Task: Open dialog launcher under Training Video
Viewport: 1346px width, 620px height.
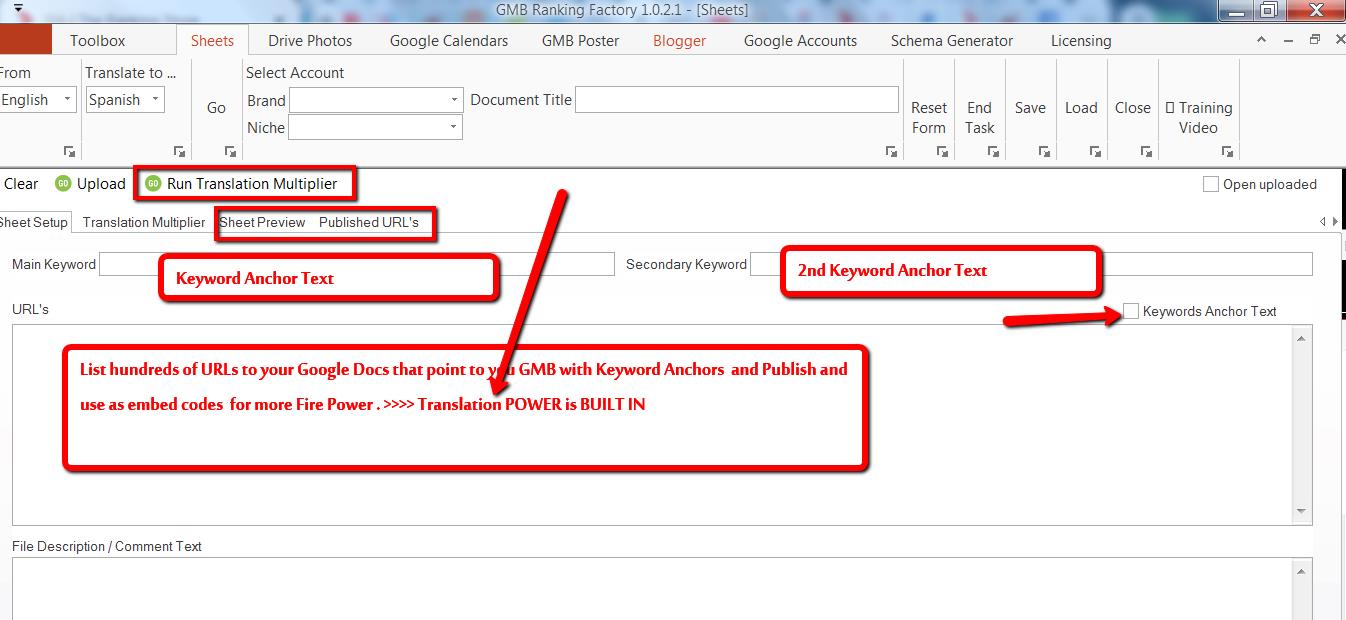Action: click(x=1227, y=152)
